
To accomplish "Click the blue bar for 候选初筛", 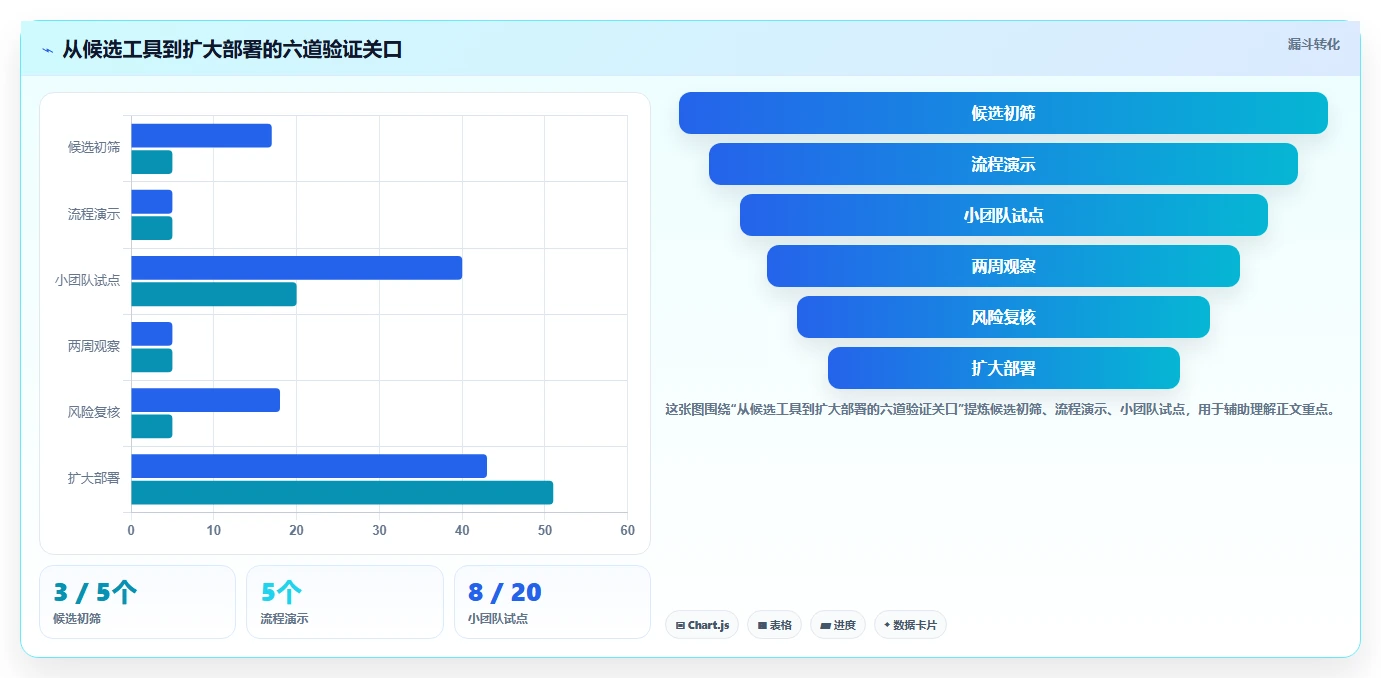I will click(201, 136).
